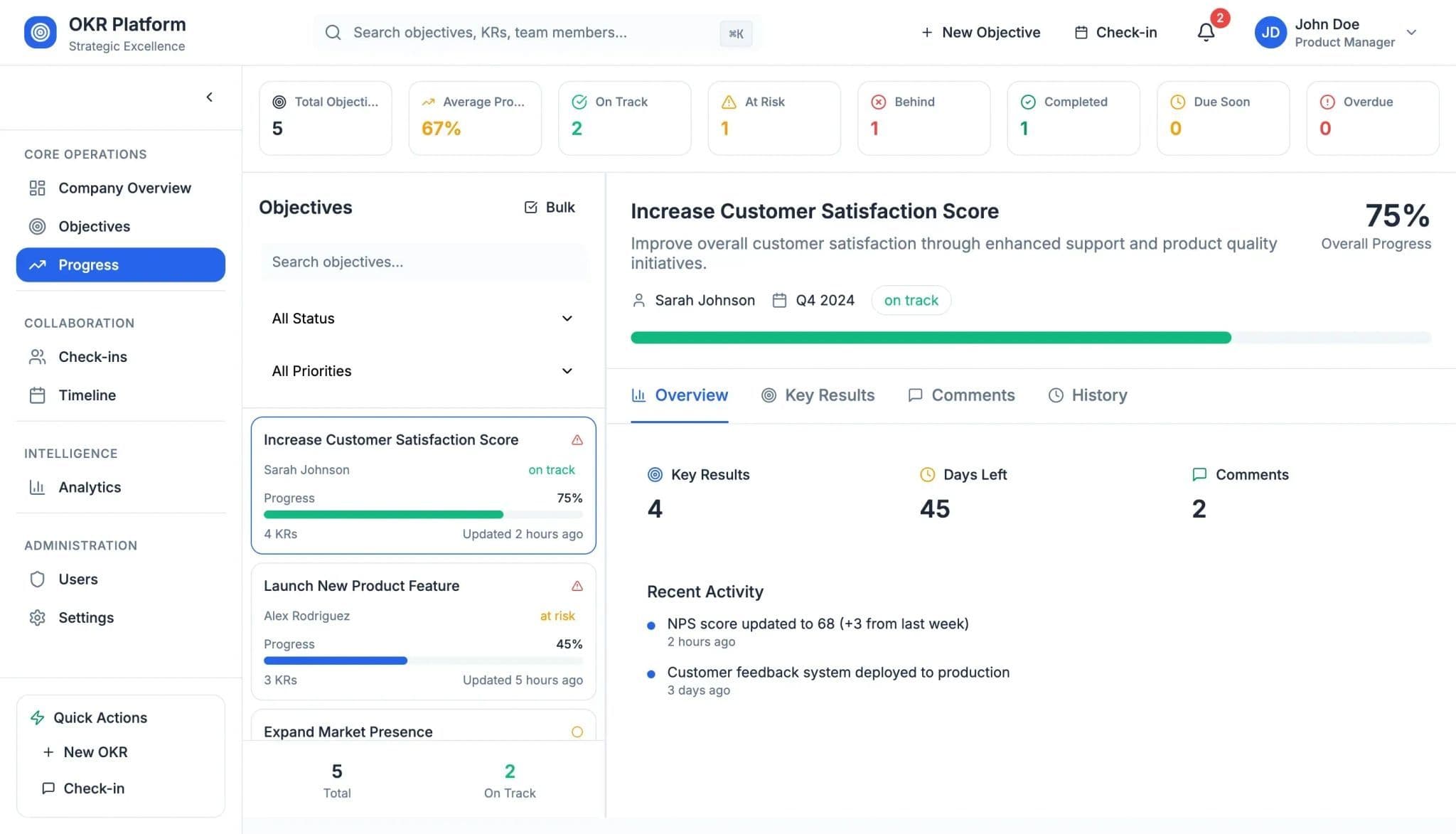Screen dimensions: 1456x834
Task: Open the History tab
Action: tap(1088, 395)
